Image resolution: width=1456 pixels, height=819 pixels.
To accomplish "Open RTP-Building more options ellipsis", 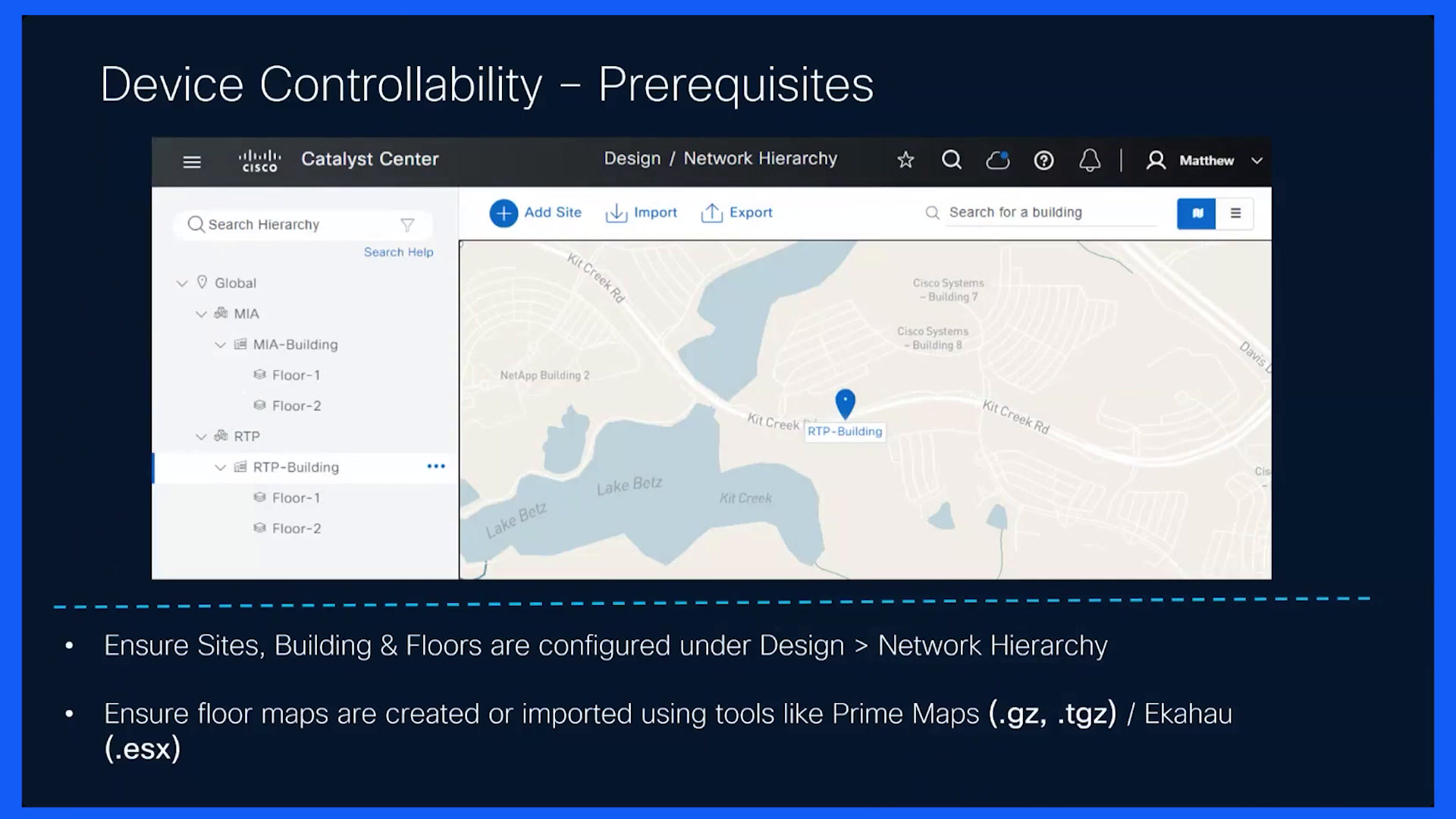I will point(436,466).
